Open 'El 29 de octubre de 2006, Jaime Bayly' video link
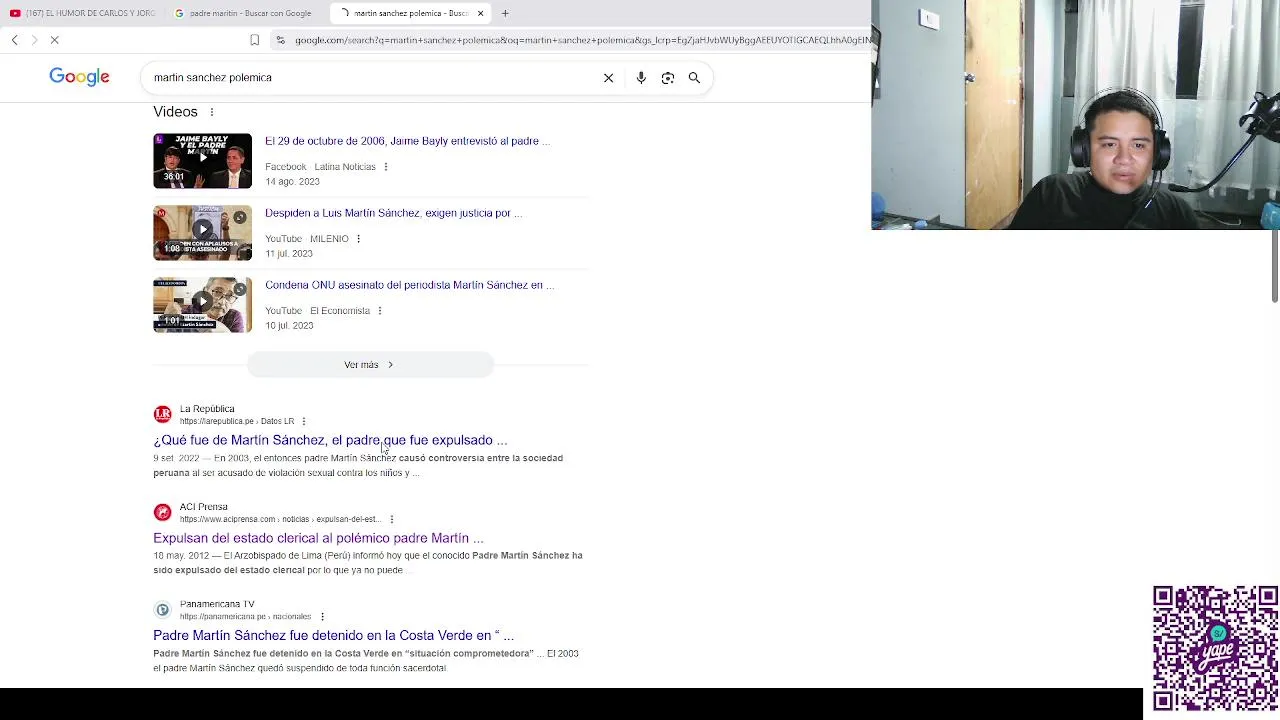1280x720 pixels. pyautogui.click(x=407, y=141)
